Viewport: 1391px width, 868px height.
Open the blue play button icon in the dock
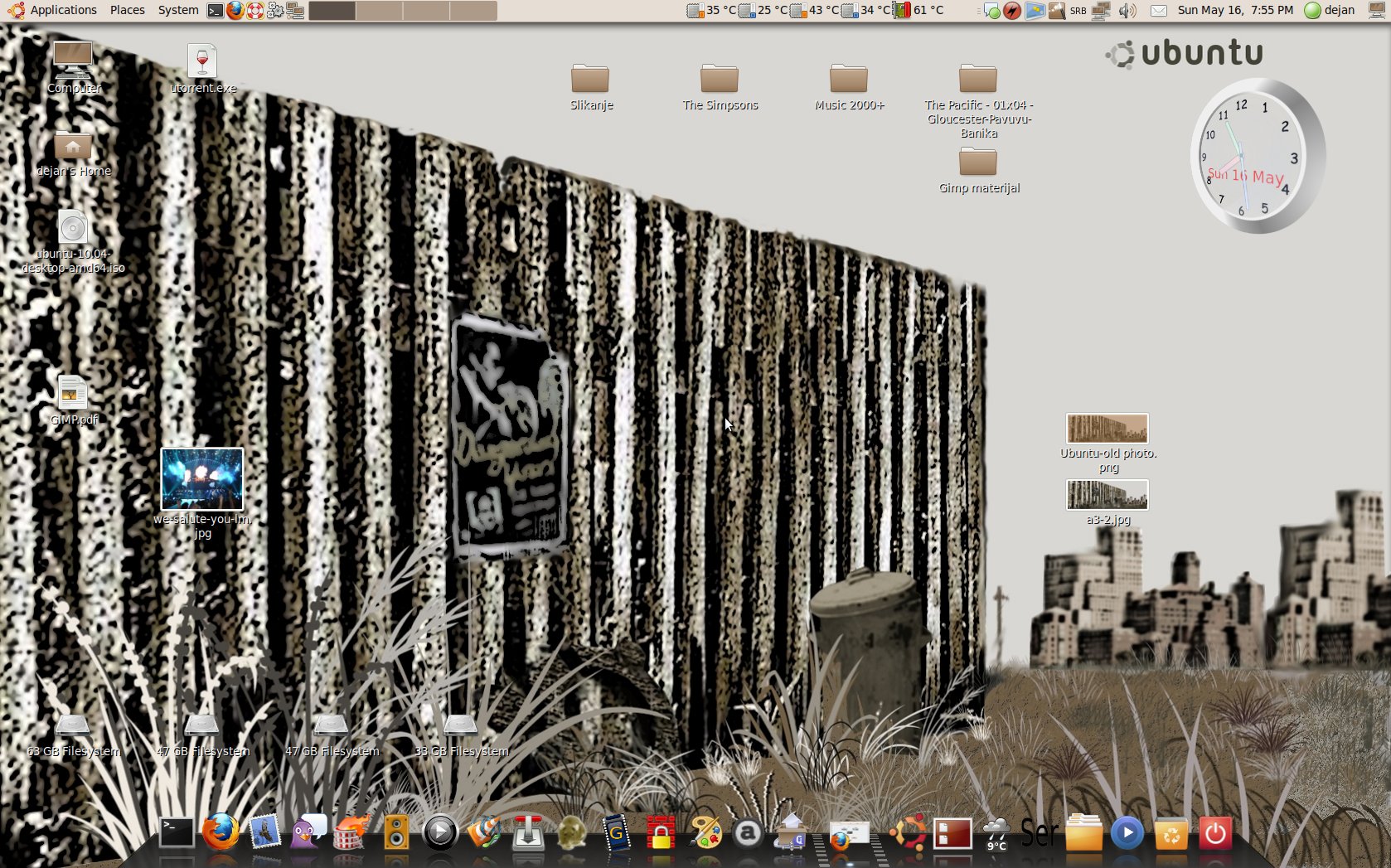[x=1127, y=832]
